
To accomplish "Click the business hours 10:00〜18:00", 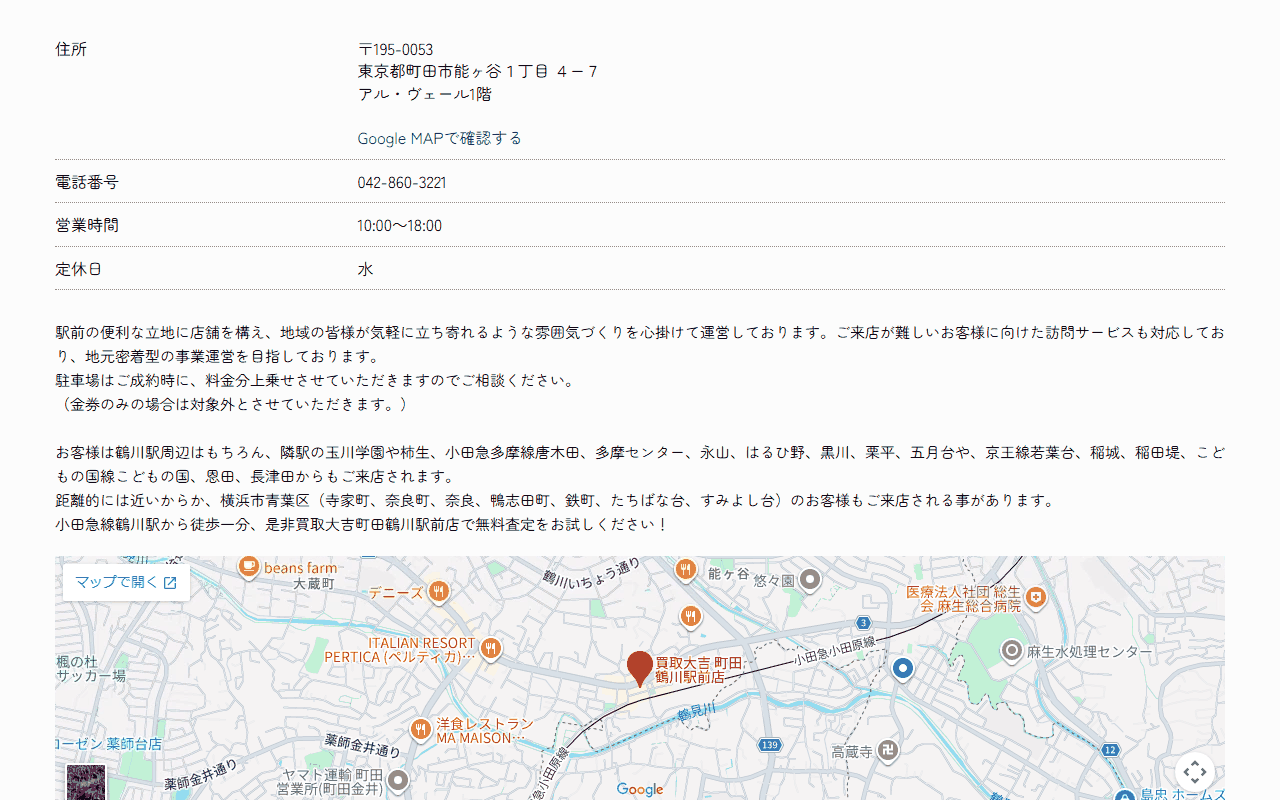I will (400, 226).
